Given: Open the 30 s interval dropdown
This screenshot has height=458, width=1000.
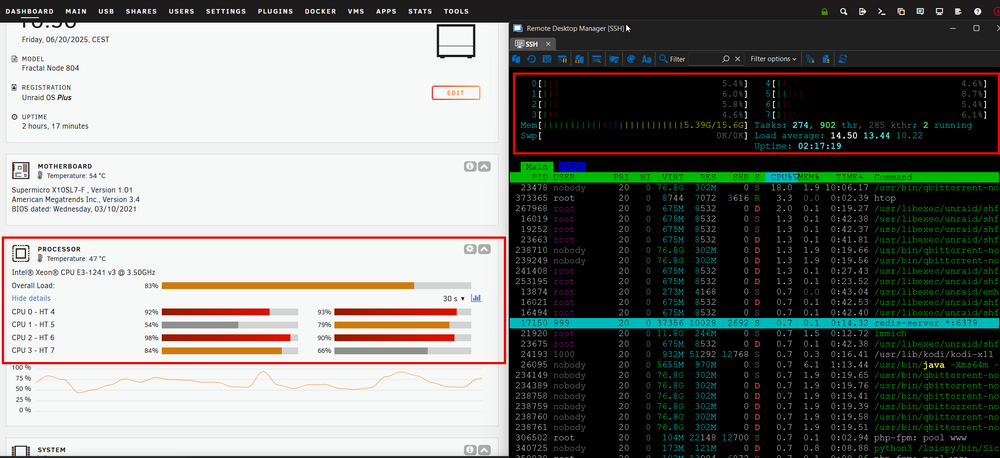Looking at the screenshot, I should click(454, 299).
